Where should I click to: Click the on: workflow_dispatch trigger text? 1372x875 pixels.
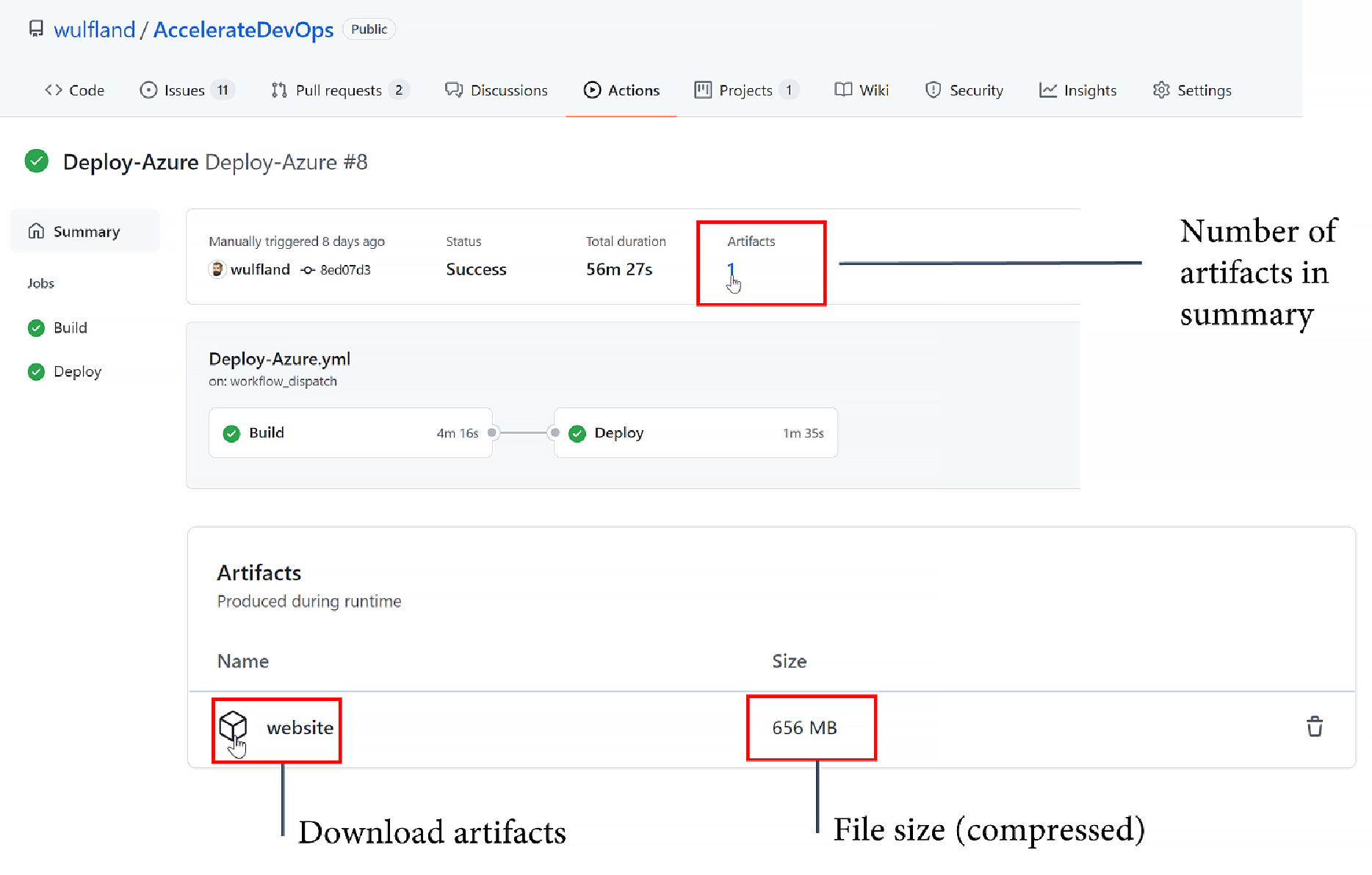[272, 381]
